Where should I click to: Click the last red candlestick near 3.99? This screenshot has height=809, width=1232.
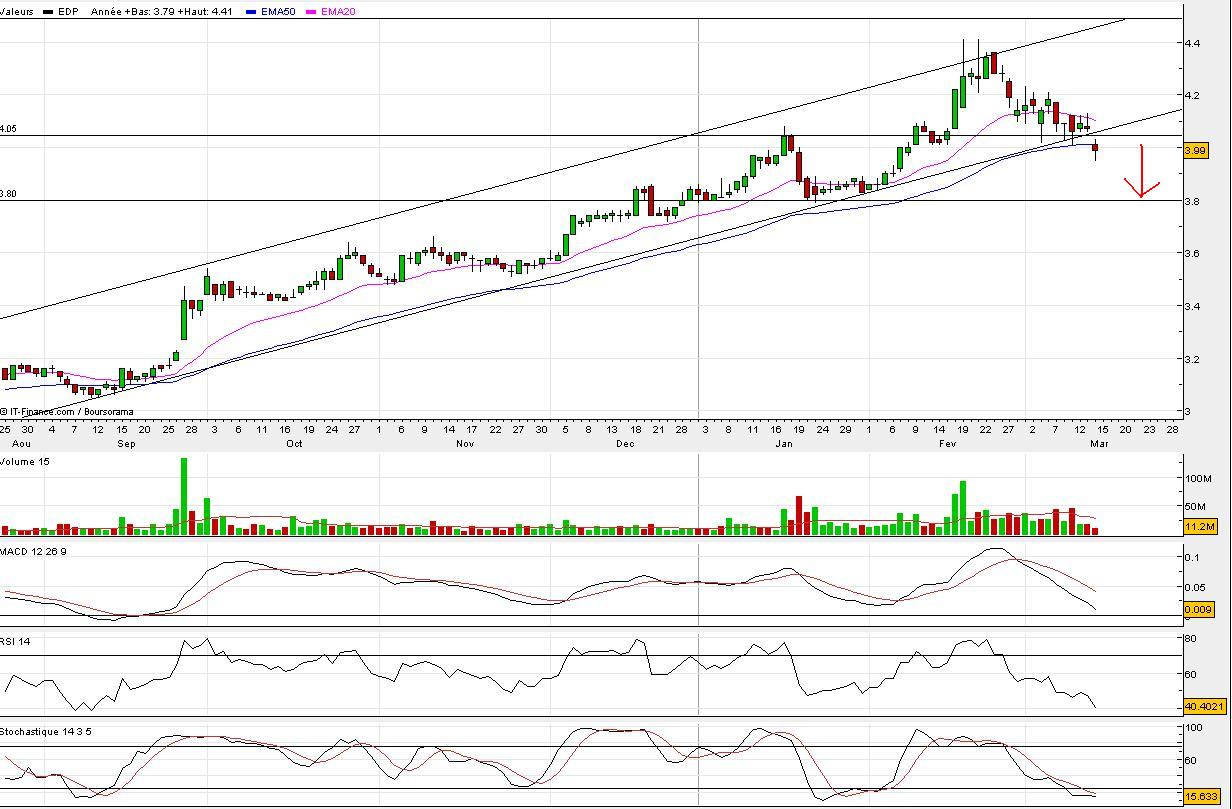coord(1096,150)
